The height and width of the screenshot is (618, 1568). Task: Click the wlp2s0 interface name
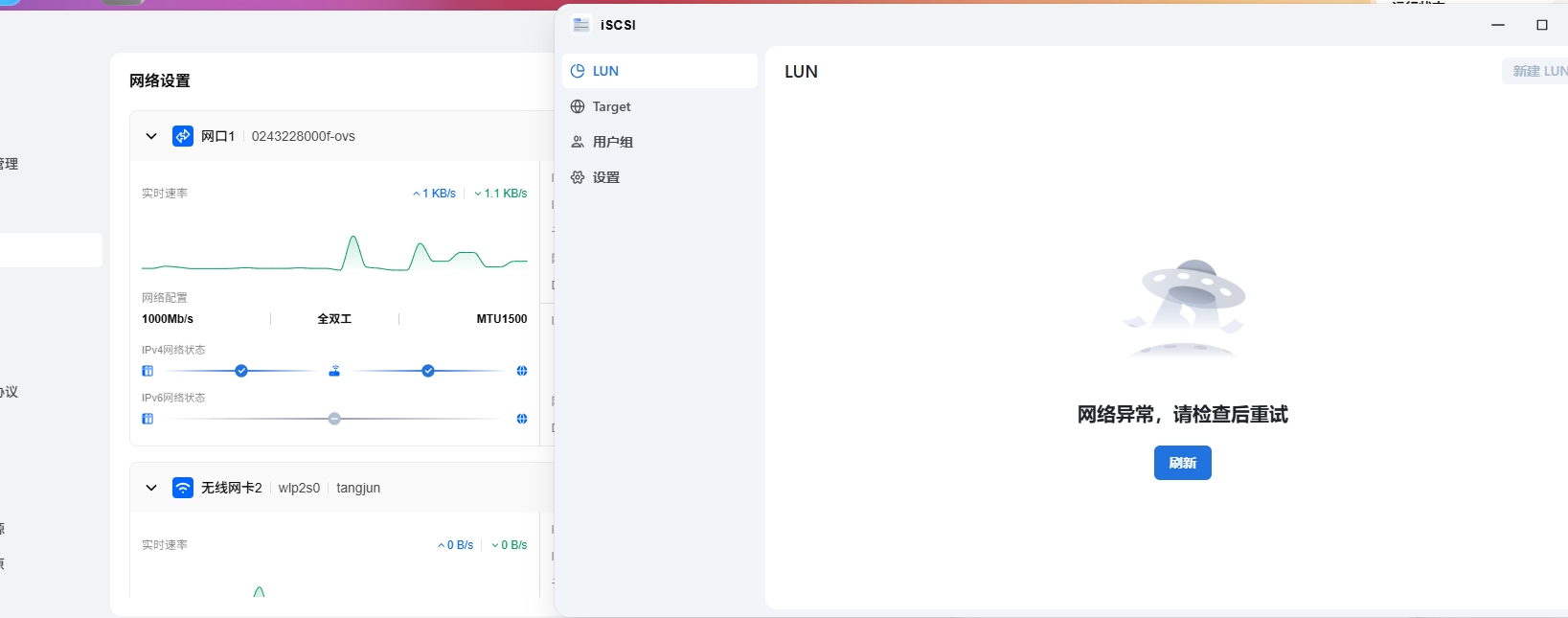(x=299, y=488)
